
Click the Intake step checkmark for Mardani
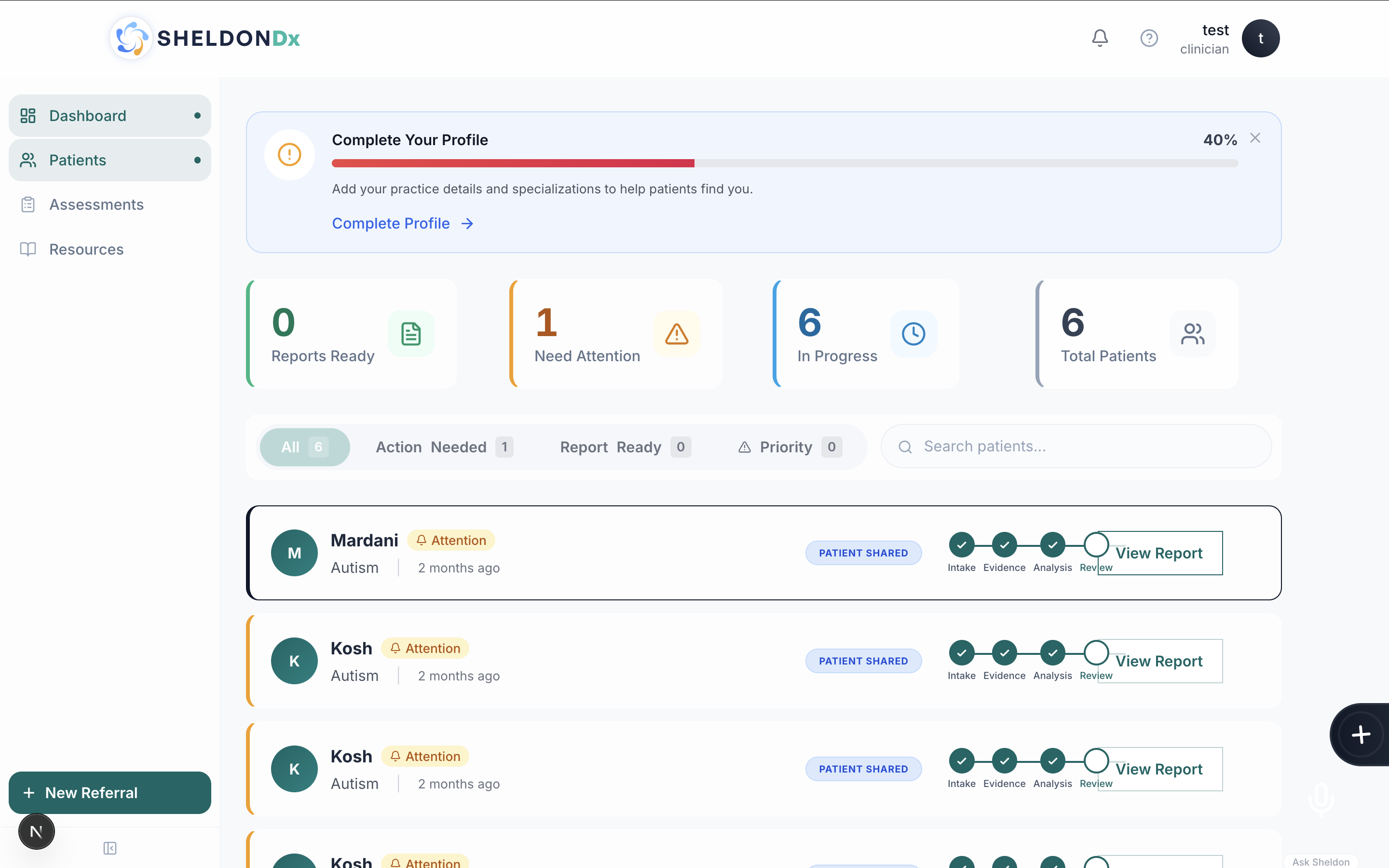click(x=961, y=545)
